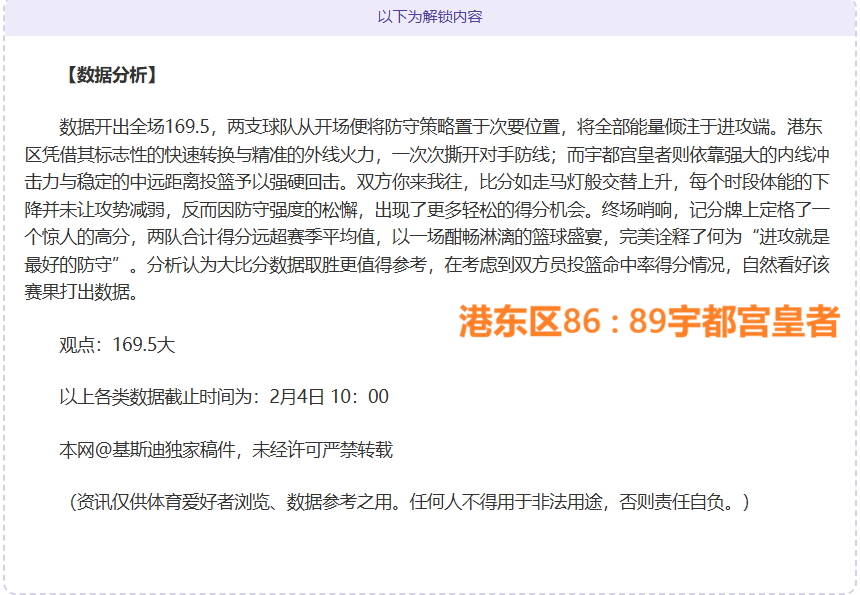Viewport: 860px width, 595px height.
Task: Click the orange '港东区86 : 89宇都宫皇者' score text
Action: (x=649, y=322)
